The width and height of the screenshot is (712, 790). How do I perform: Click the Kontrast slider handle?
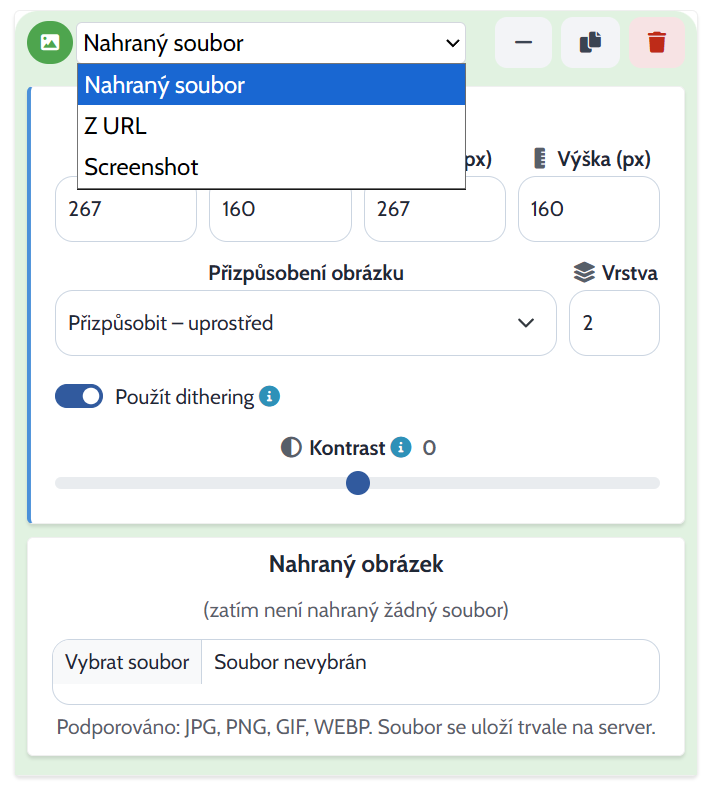point(358,483)
